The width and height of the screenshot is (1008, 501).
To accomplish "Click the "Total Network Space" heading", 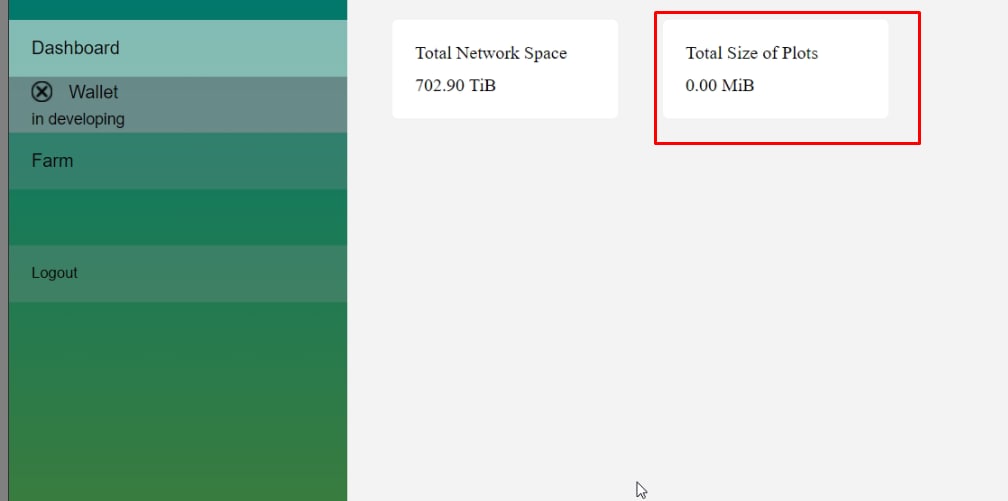I will (x=491, y=53).
